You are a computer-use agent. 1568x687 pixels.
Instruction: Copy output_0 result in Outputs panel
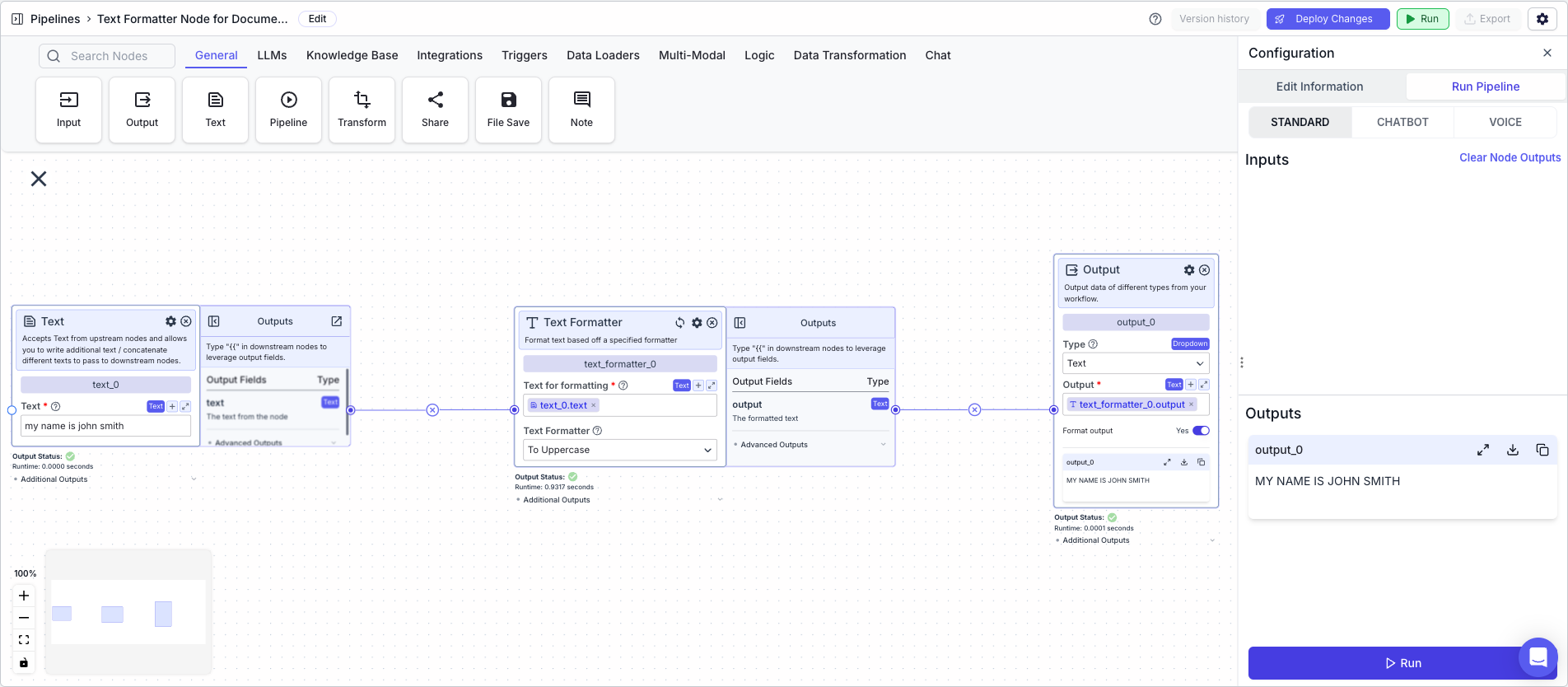1542,450
